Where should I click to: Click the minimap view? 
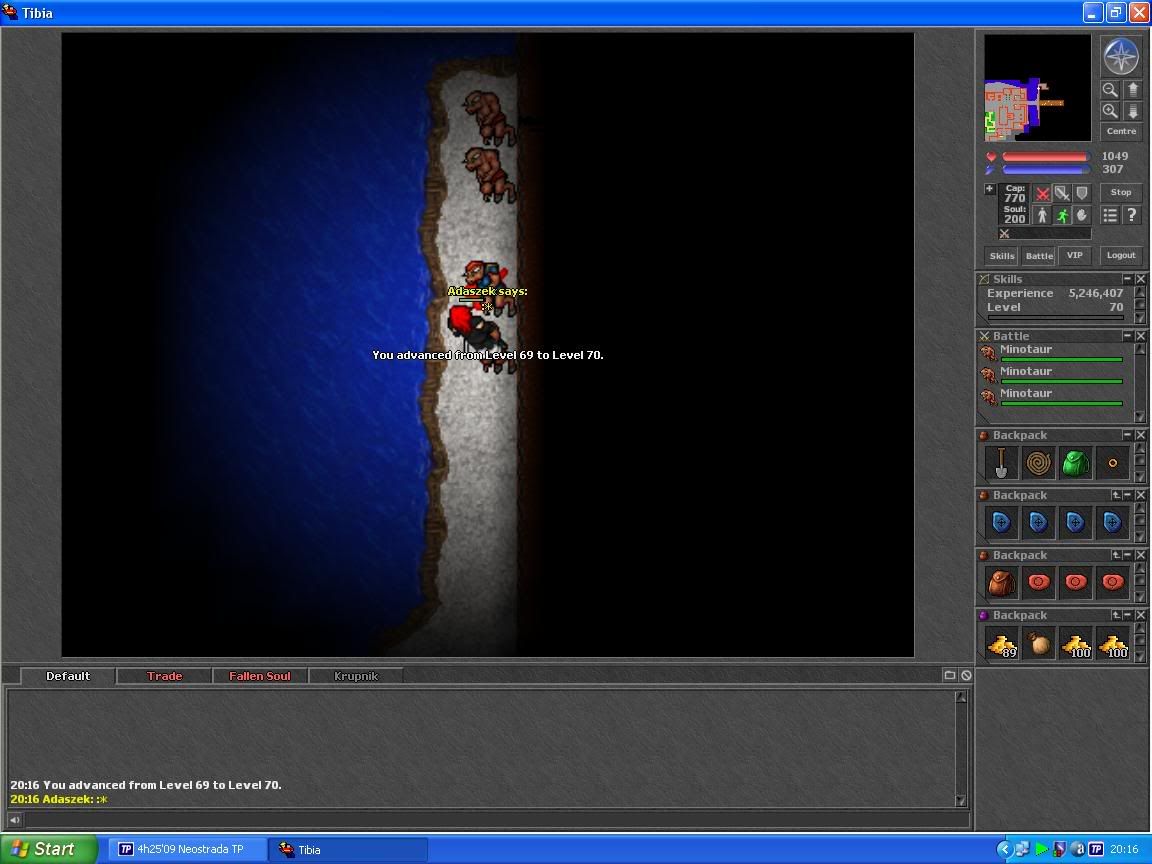coord(1037,87)
